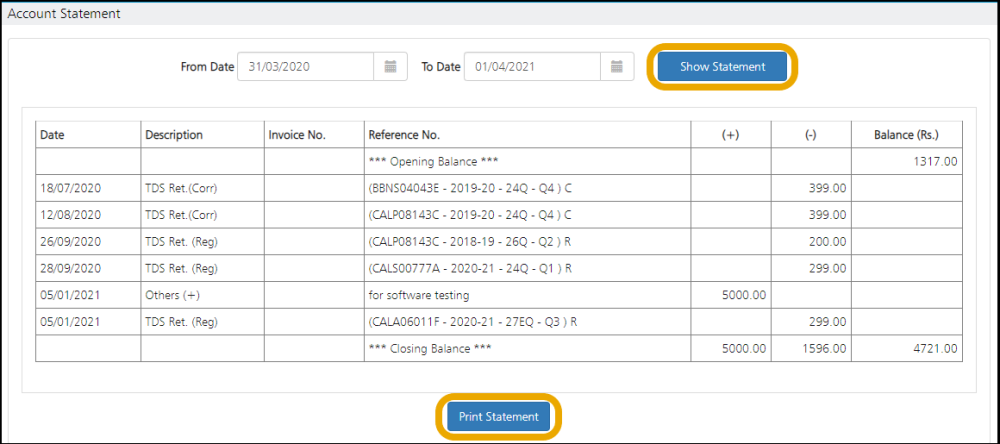1000x444 pixels.
Task: Click TDS Ret.(Corr) in the 18/07/2020 row
Action: 181,188
